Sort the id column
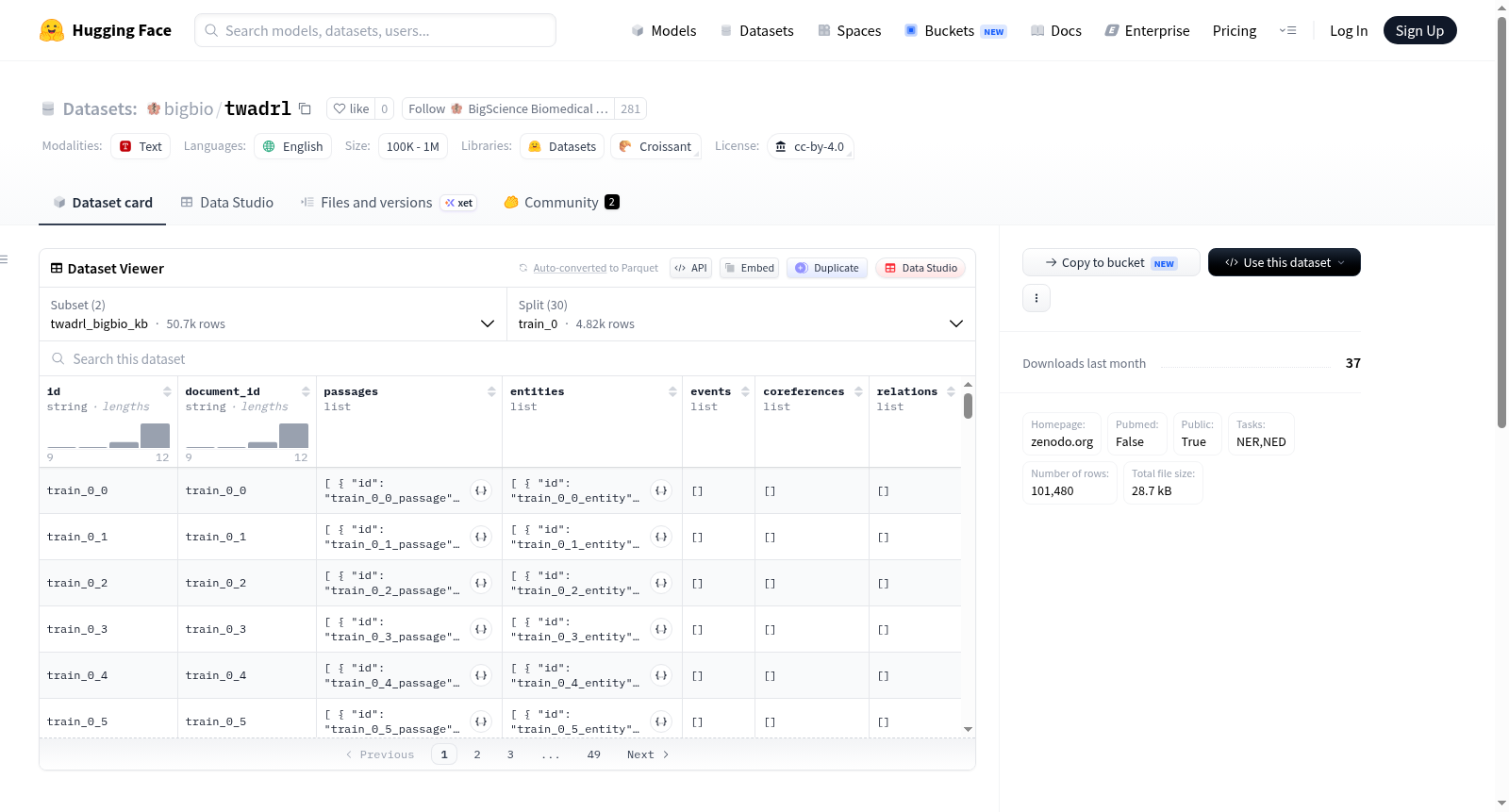The height and width of the screenshot is (812, 1509). tap(167, 391)
